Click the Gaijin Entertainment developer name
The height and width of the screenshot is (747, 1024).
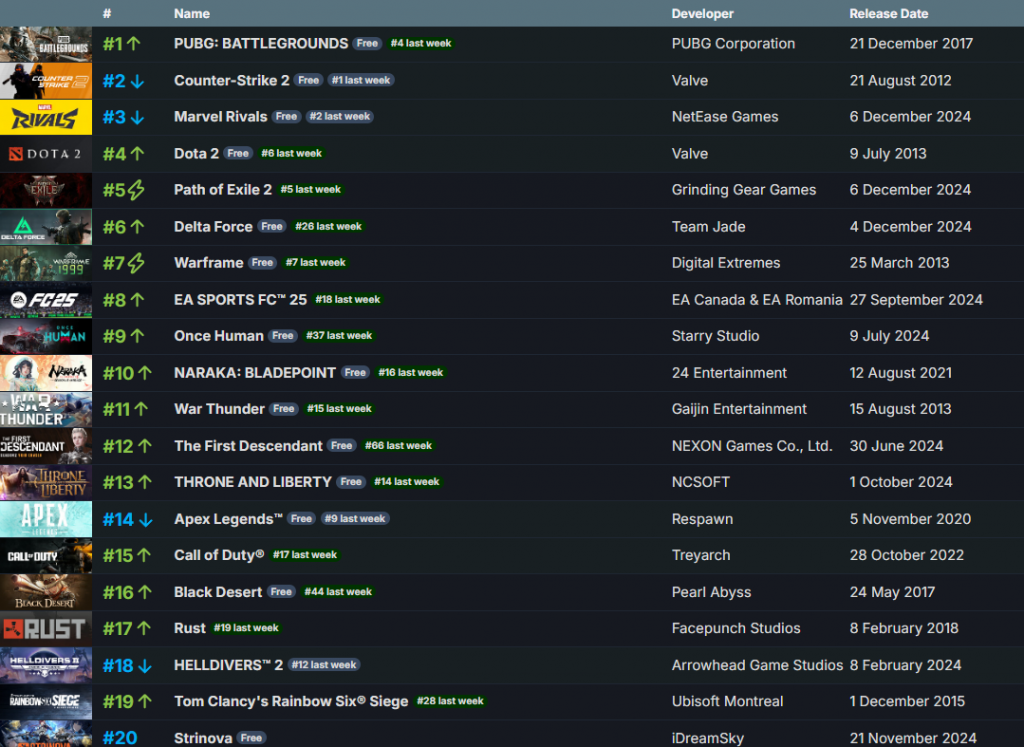[x=739, y=409]
